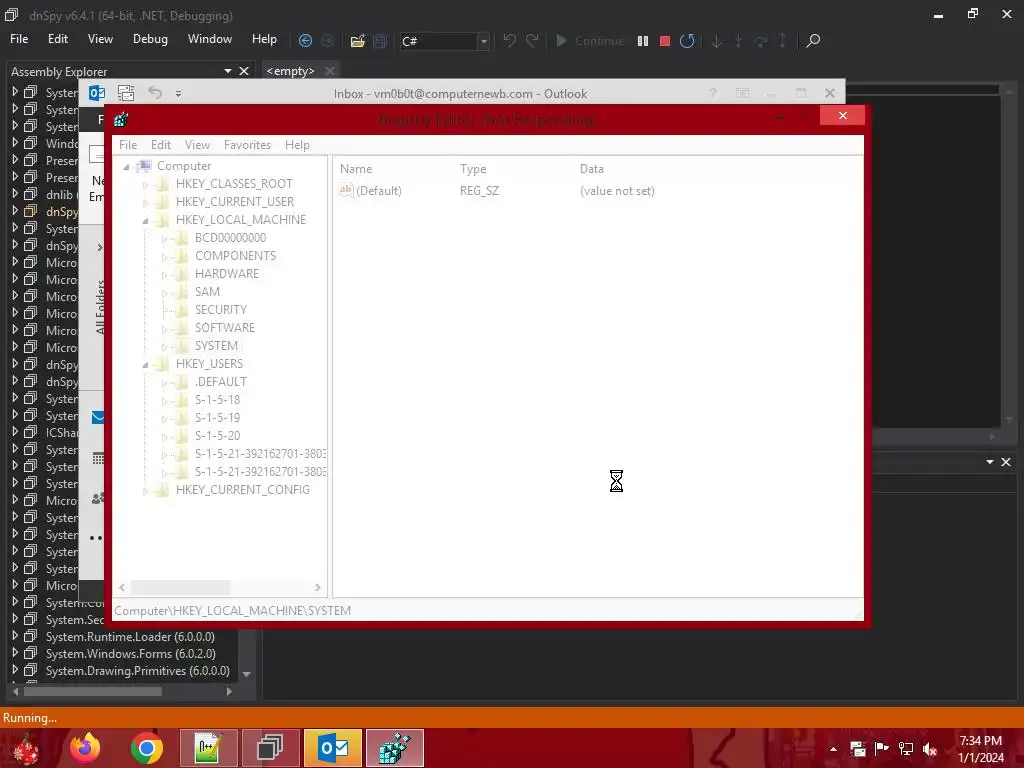Click the taskbar clock 7:34 PM

pos(980,741)
